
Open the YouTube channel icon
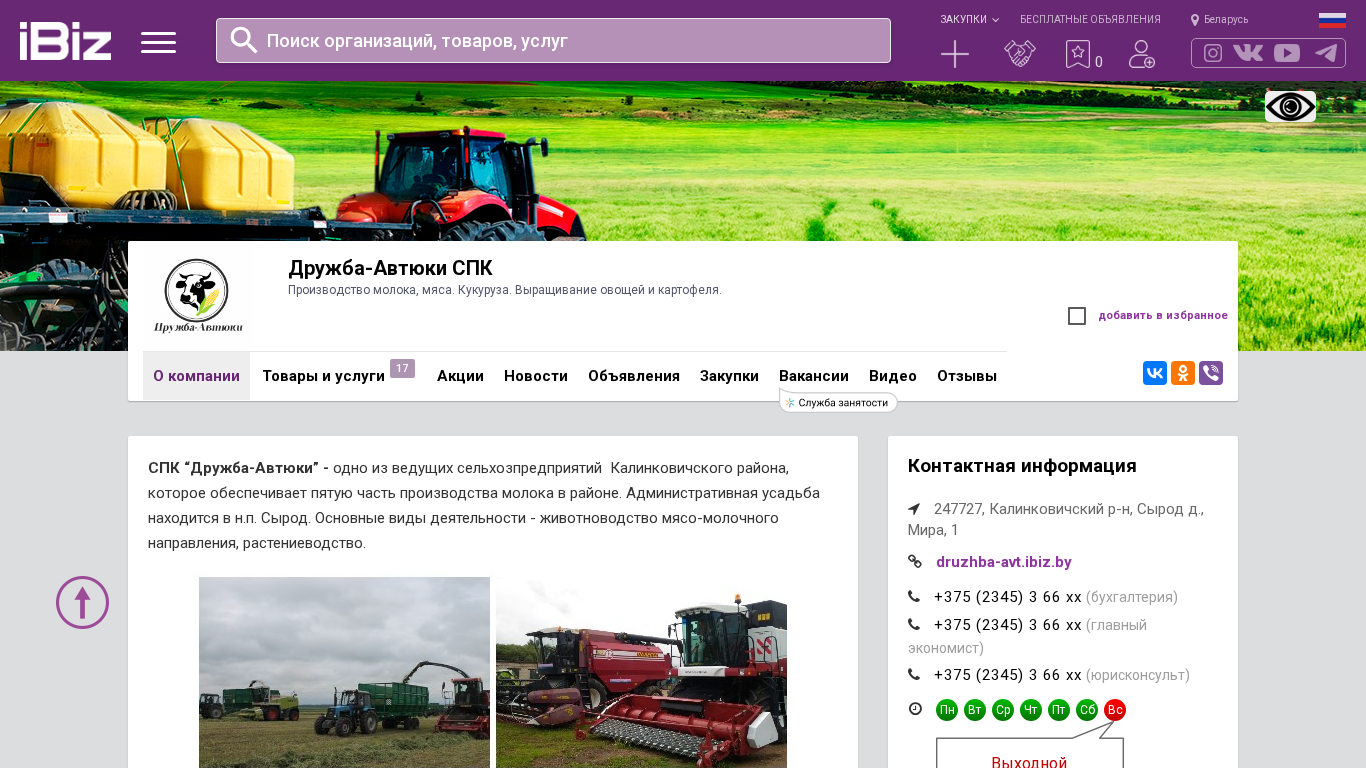click(x=1287, y=53)
